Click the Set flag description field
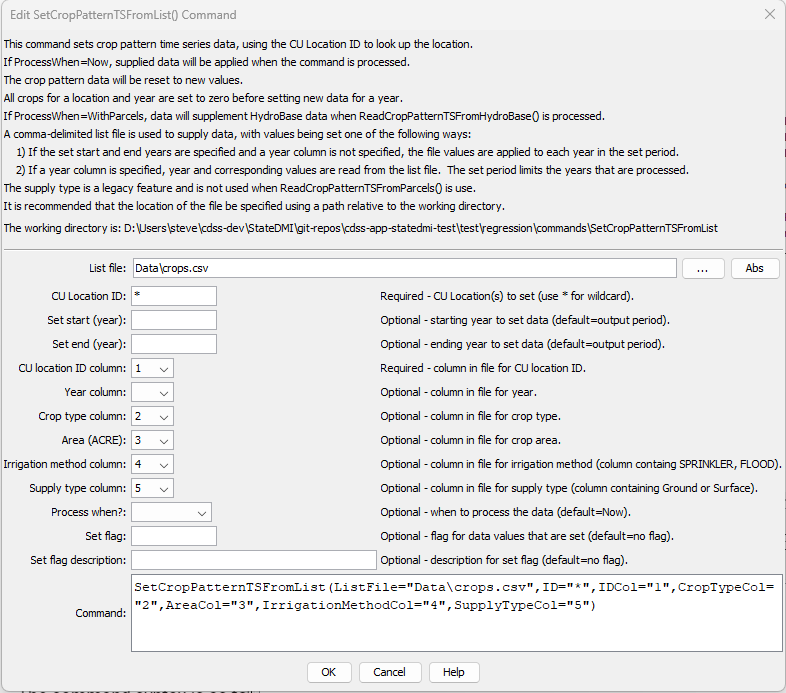786x693 pixels. [254, 560]
